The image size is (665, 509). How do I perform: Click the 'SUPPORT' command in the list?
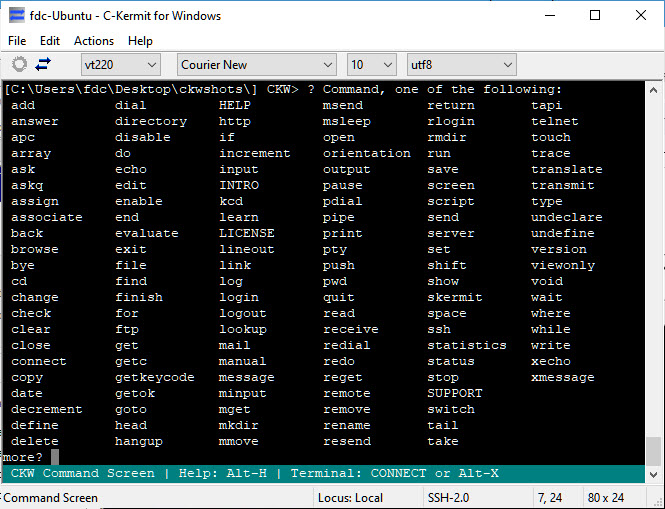(x=455, y=393)
